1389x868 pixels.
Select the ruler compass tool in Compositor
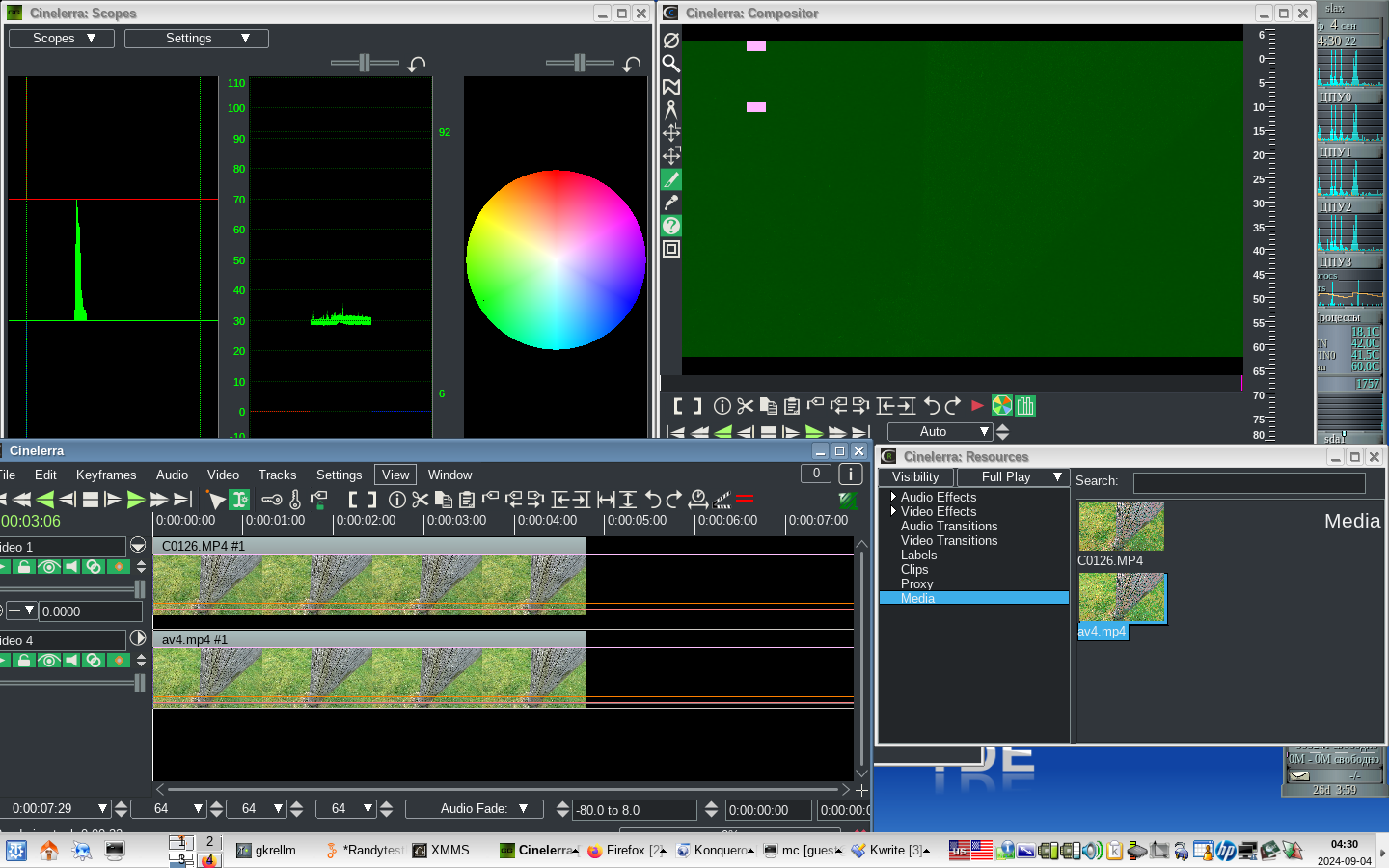click(671, 110)
